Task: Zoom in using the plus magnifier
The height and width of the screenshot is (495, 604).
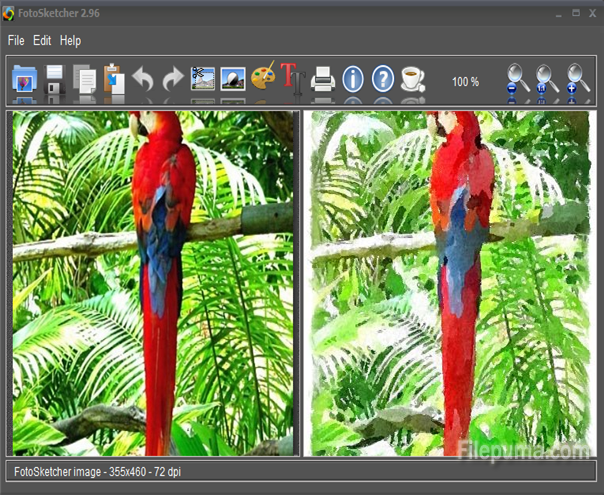Action: (577, 78)
